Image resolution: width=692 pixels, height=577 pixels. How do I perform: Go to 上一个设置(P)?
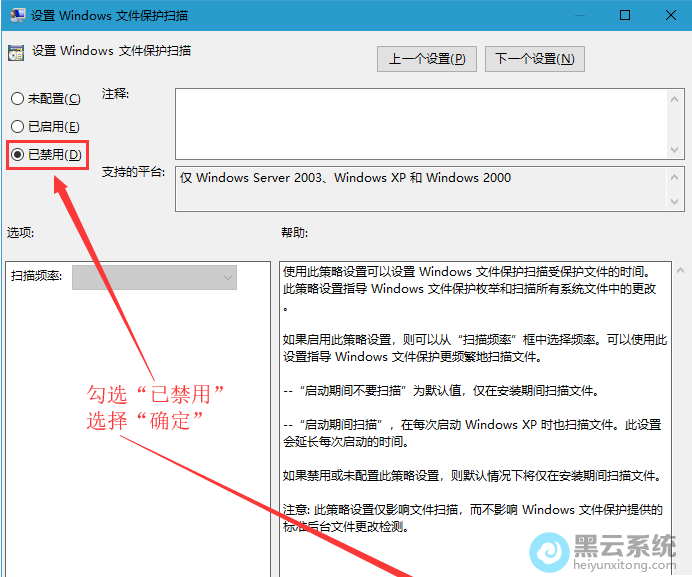(x=426, y=59)
